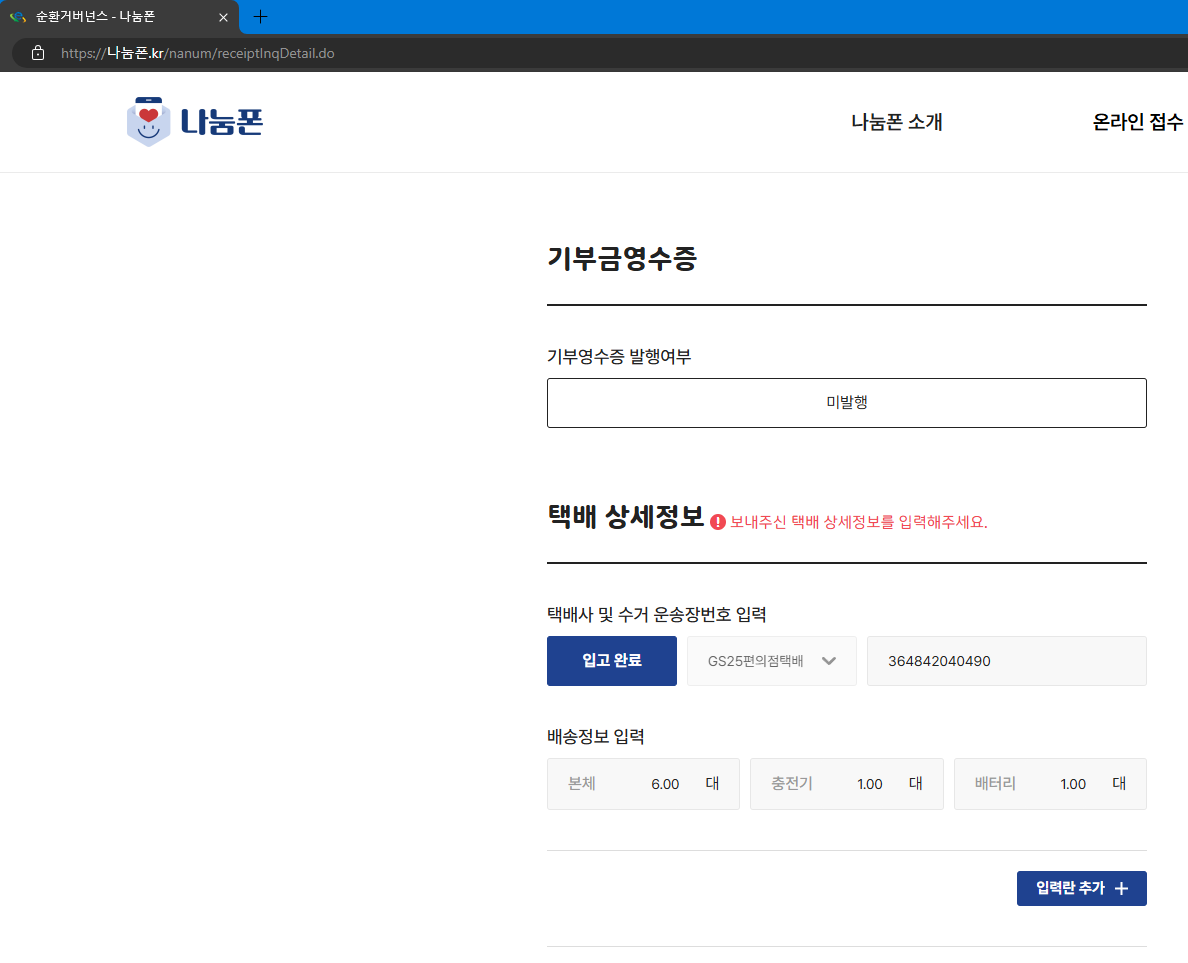
Task: Open a new browser tab
Action: [261, 17]
